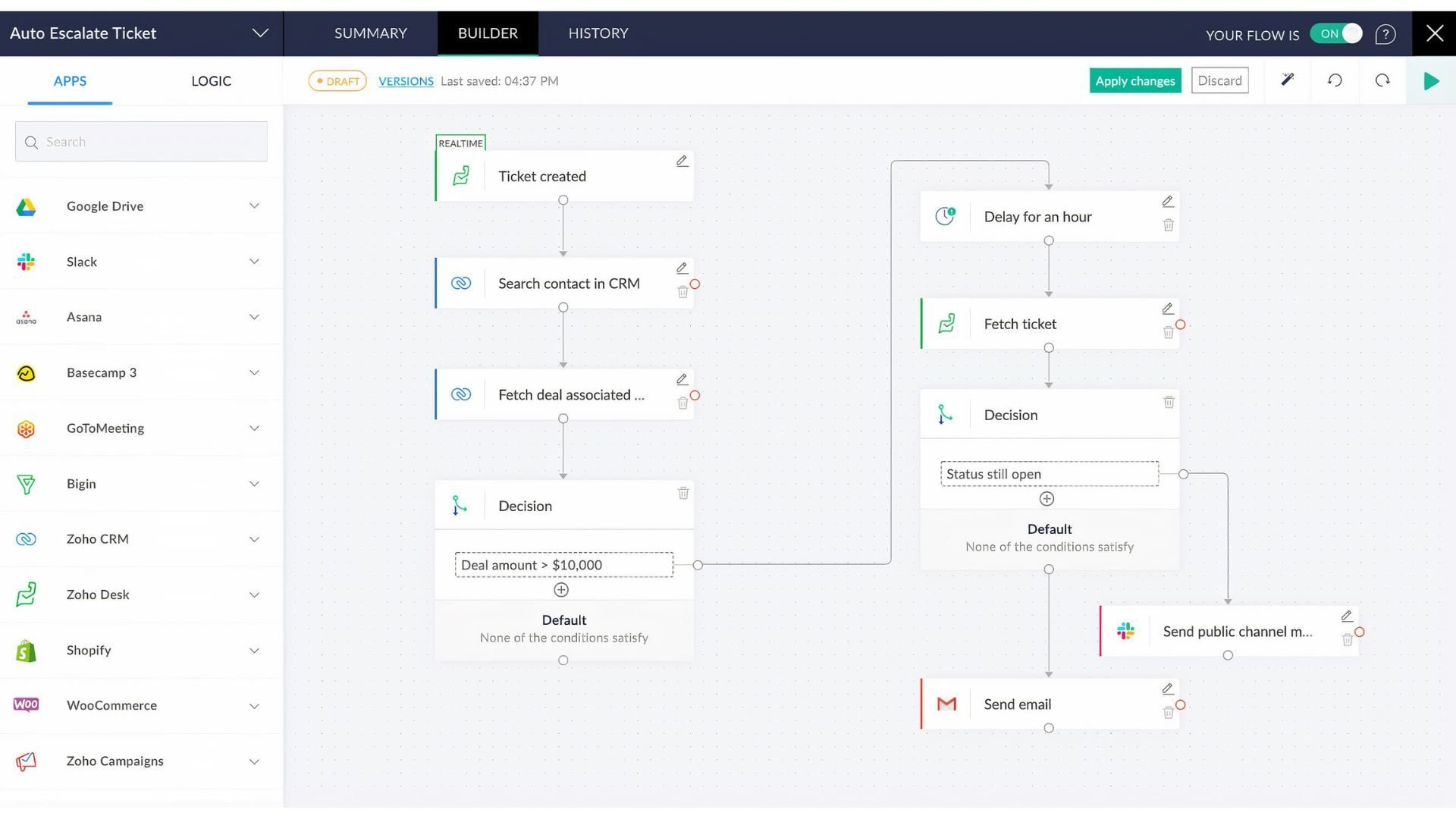Delete Fetch deal associated step
The height and width of the screenshot is (819, 1456).
click(x=682, y=403)
